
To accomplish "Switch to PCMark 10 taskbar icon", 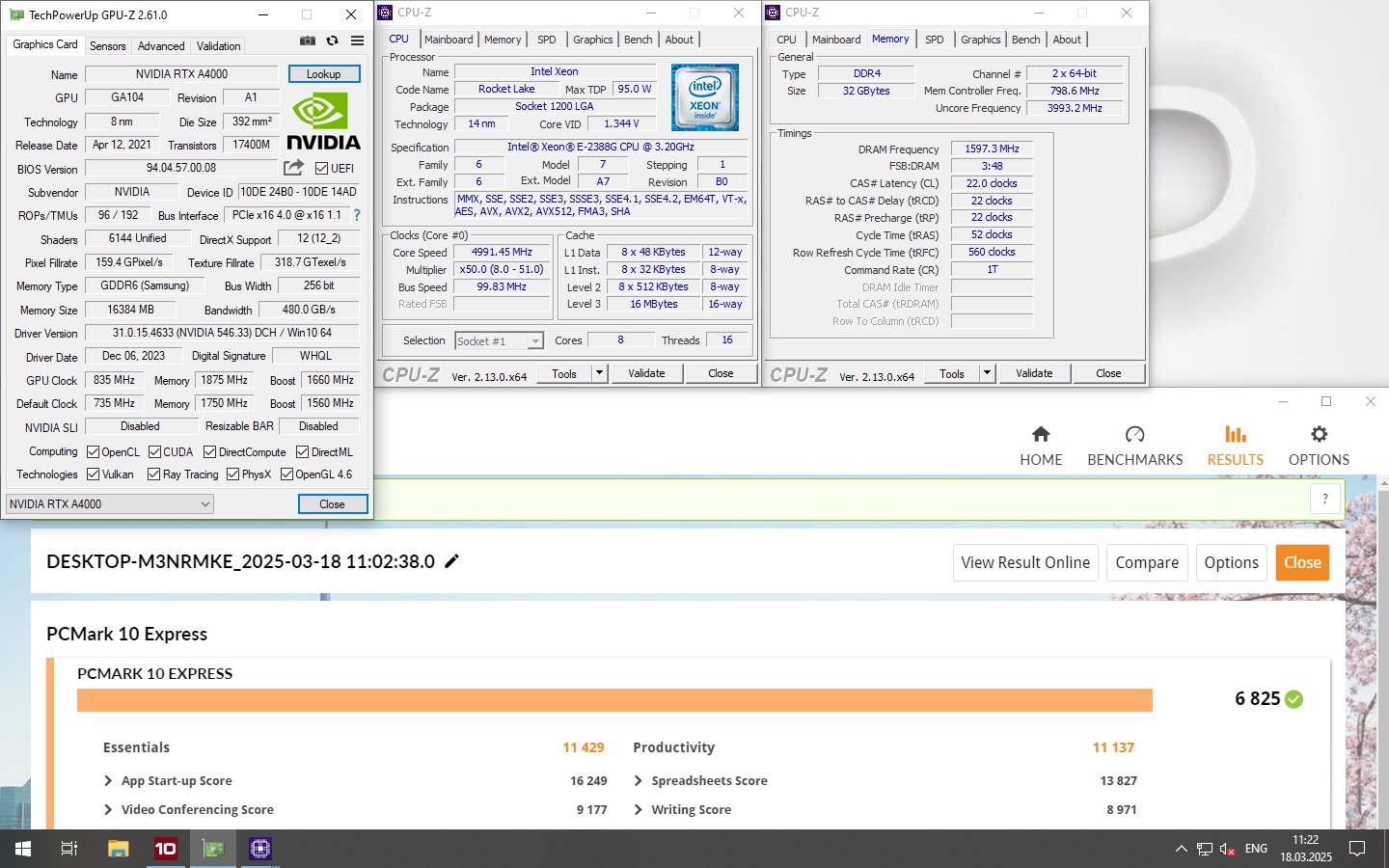I will [166, 849].
